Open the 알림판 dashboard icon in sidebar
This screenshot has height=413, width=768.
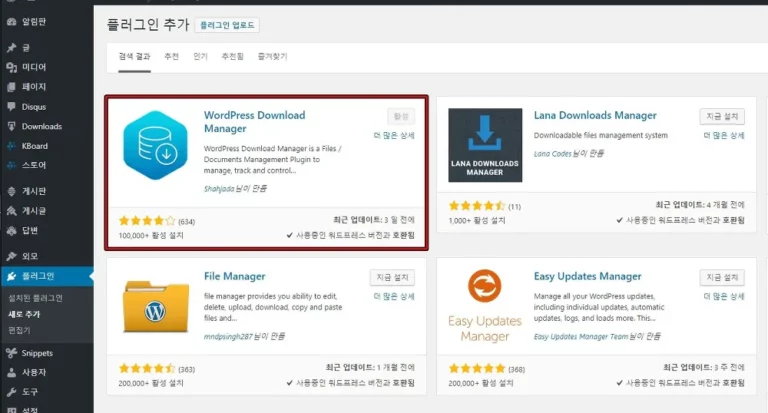12,22
